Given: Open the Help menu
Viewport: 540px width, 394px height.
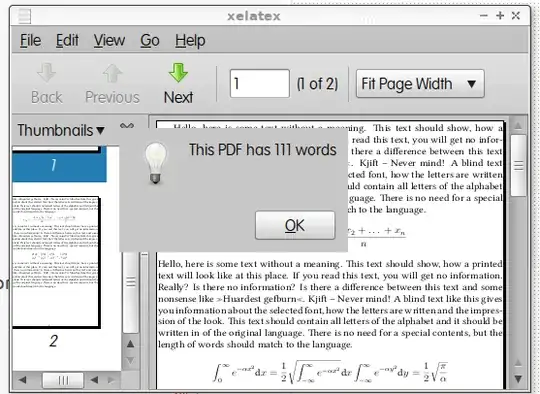Looking at the screenshot, I should point(190,41).
